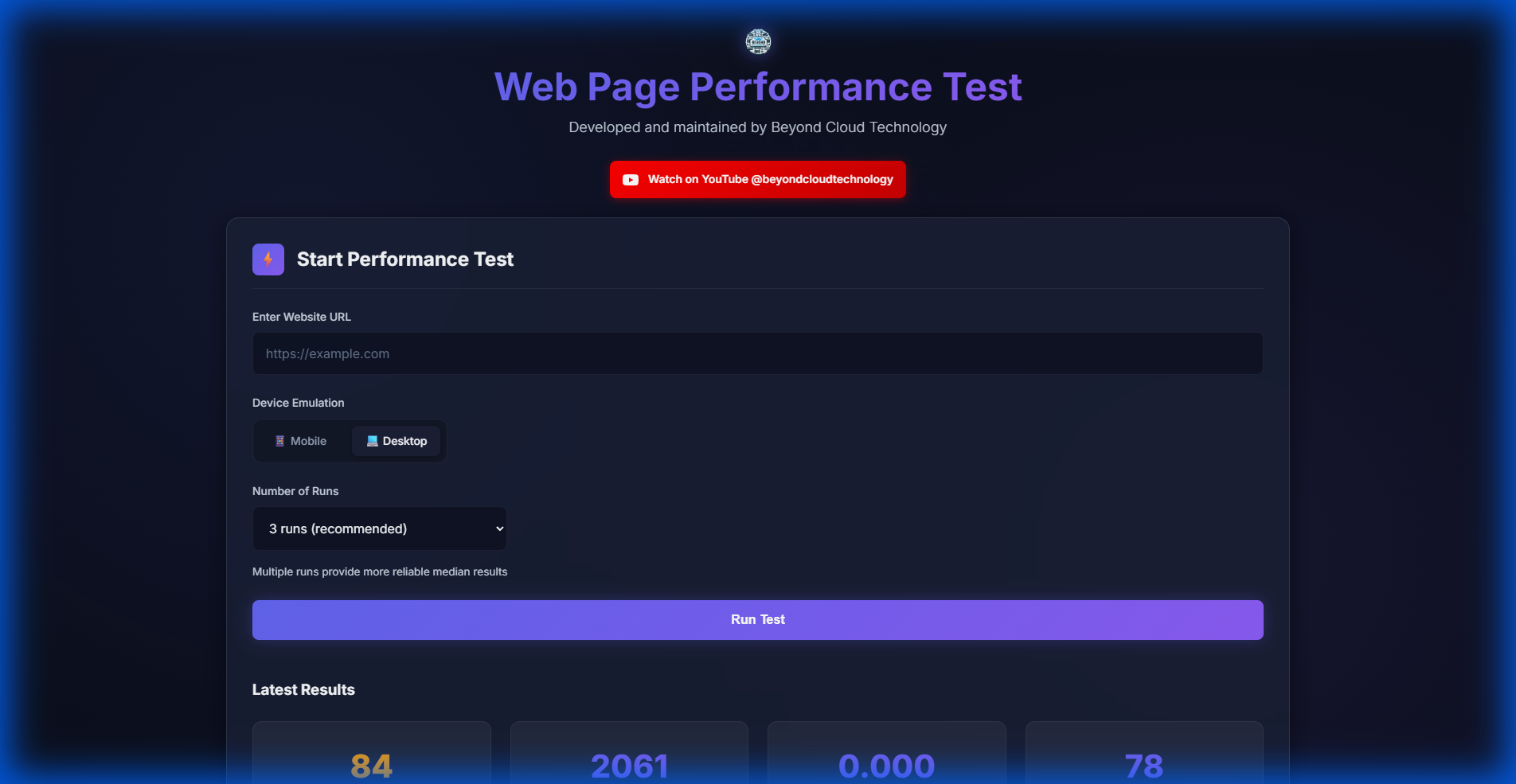Keep Desktop emulation selected by clicking it
The width and height of the screenshot is (1516, 784).
click(397, 440)
